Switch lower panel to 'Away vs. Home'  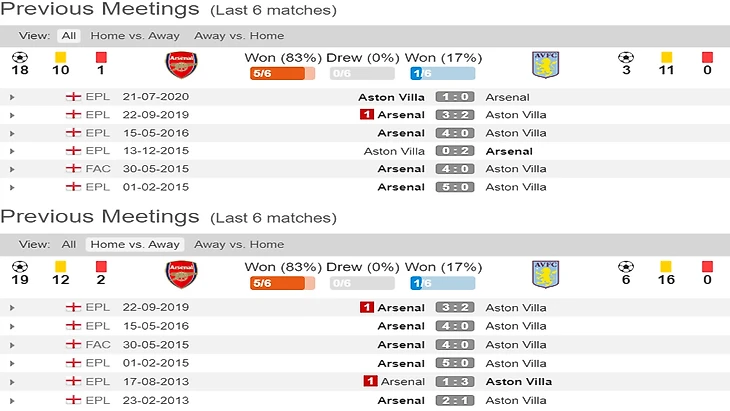pos(239,244)
